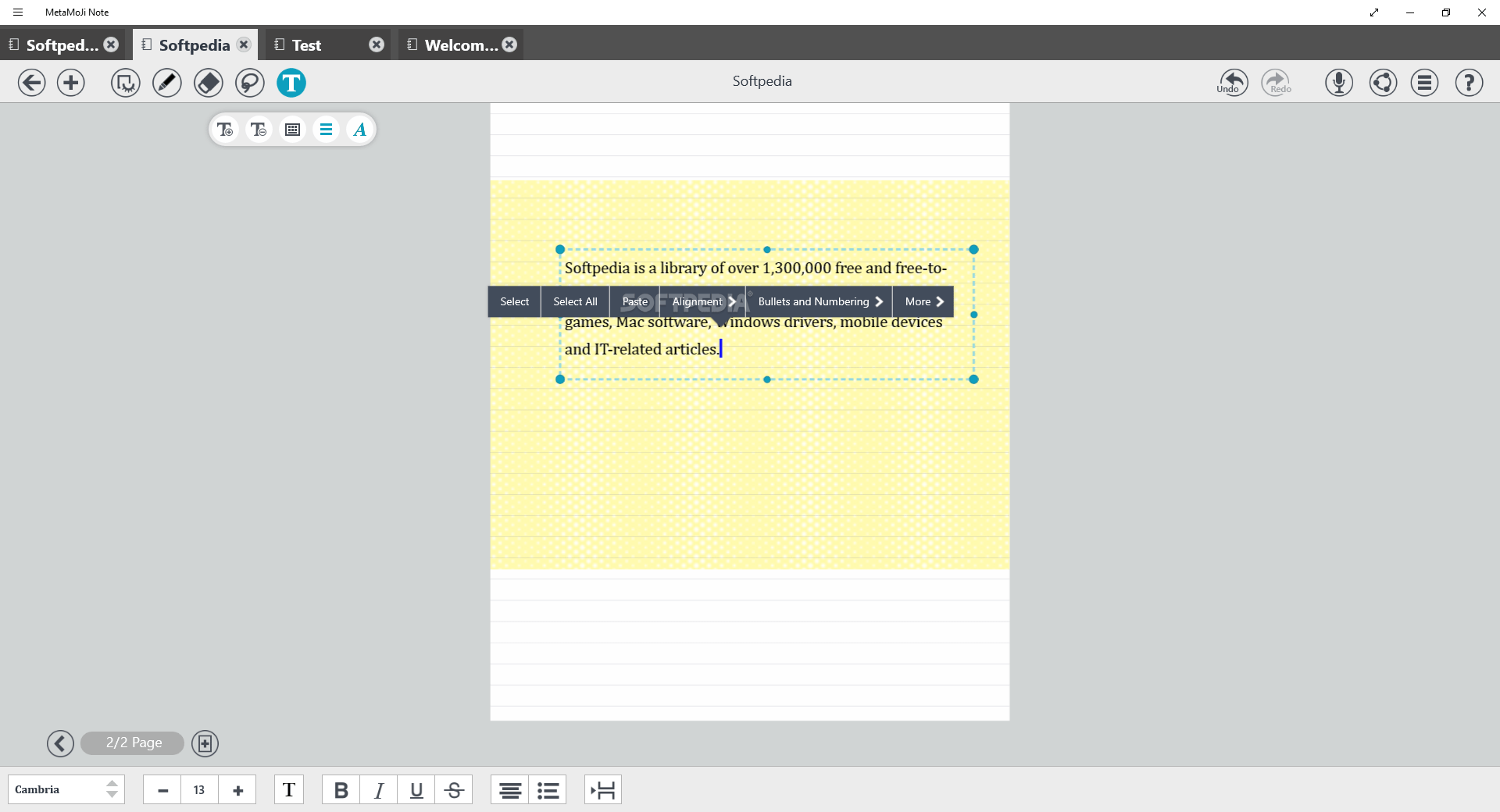Decrease font size with minus button
The height and width of the screenshot is (812, 1500).
coord(162,790)
